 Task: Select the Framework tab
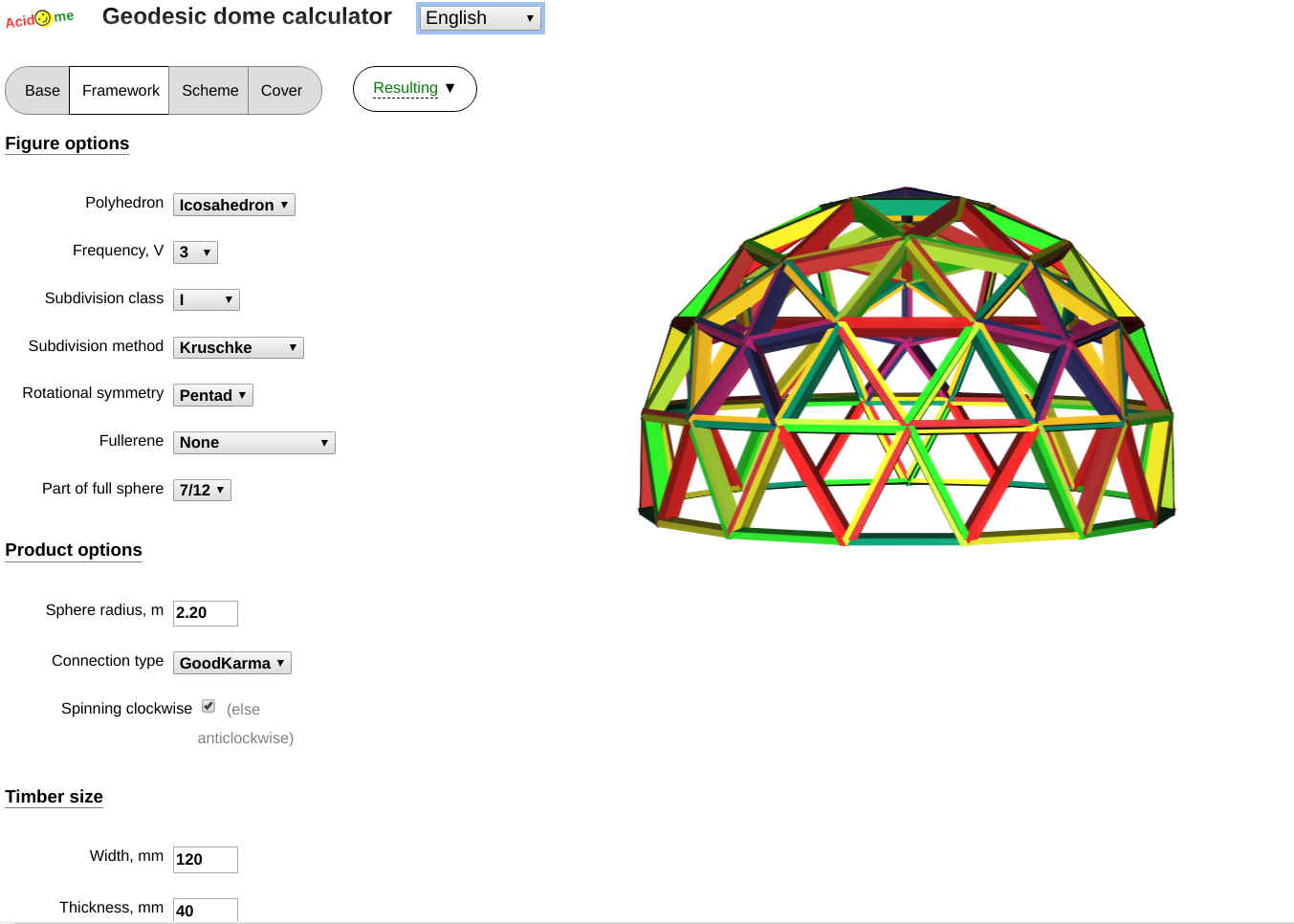point(121,91)
